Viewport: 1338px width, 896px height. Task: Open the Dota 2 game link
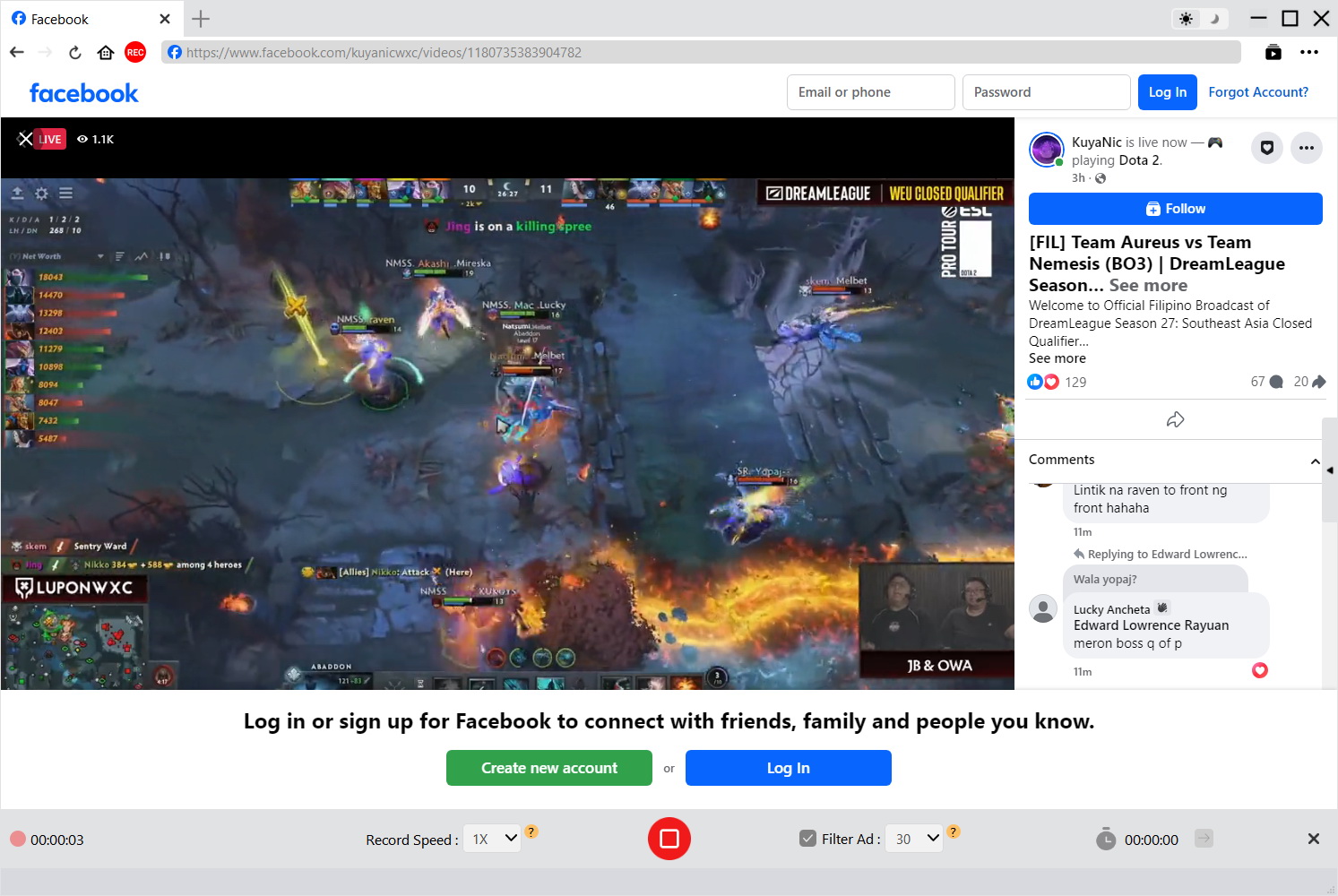pyautogui.click(x=1140, y=160)
